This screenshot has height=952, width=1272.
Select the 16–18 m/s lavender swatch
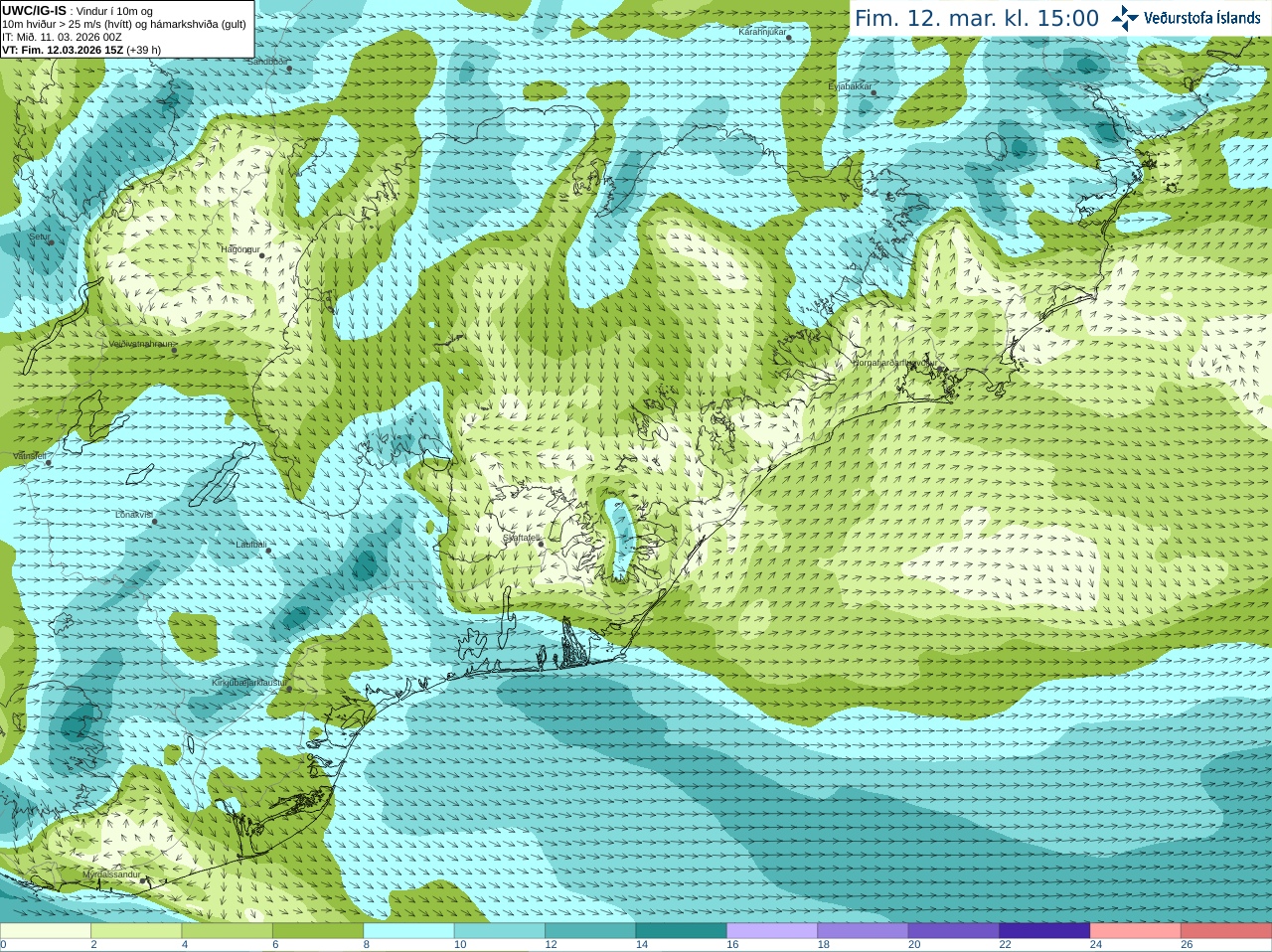772,931
